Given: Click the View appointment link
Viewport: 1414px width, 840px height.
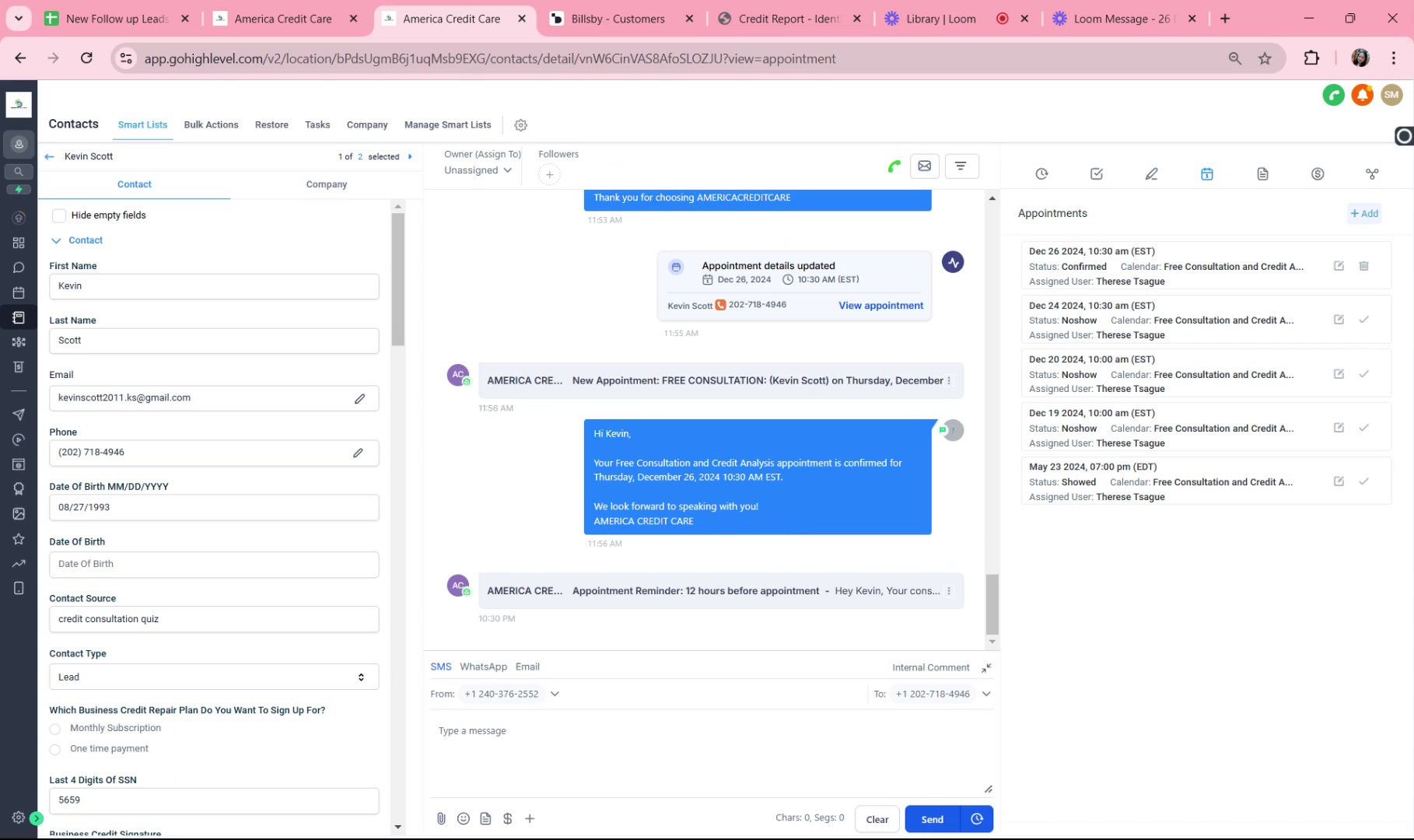Looking at the screenshot, I should click(880, 306).
